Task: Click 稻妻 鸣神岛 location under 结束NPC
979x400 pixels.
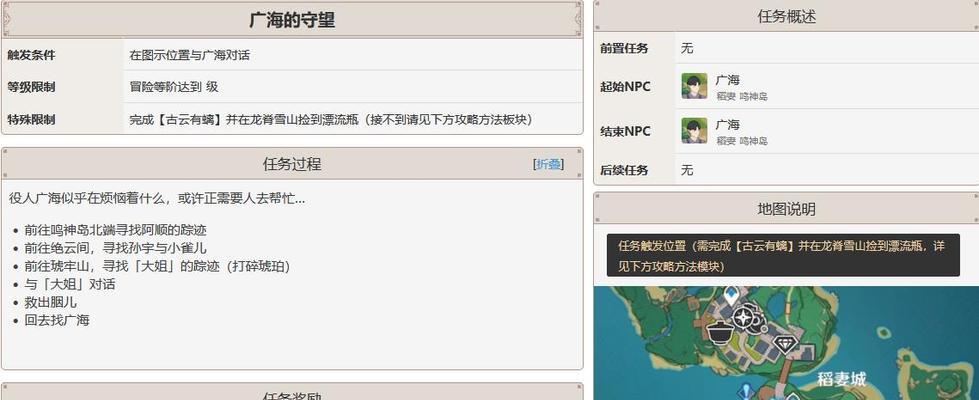Action: click(x=742, y=141)
